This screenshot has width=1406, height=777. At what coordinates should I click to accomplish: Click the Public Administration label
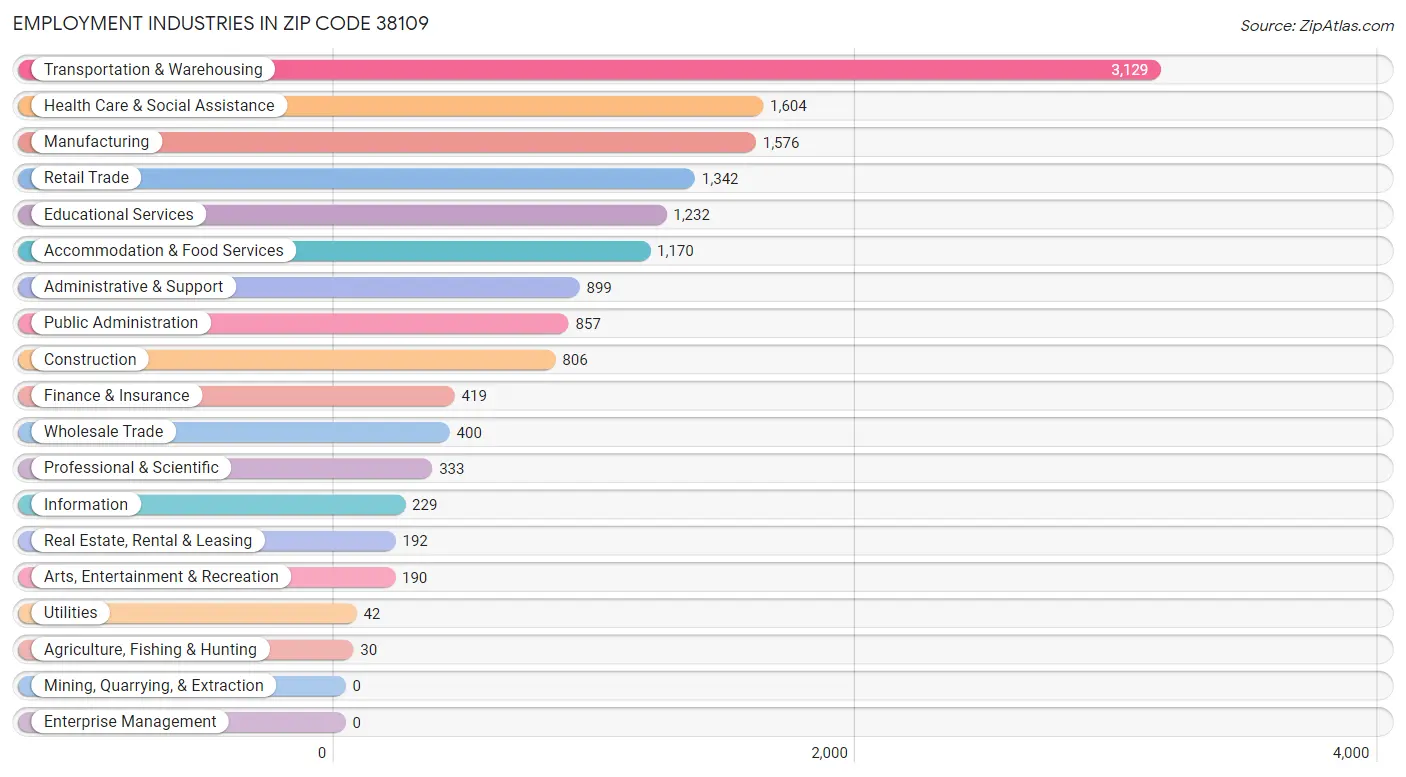[121, 323]
